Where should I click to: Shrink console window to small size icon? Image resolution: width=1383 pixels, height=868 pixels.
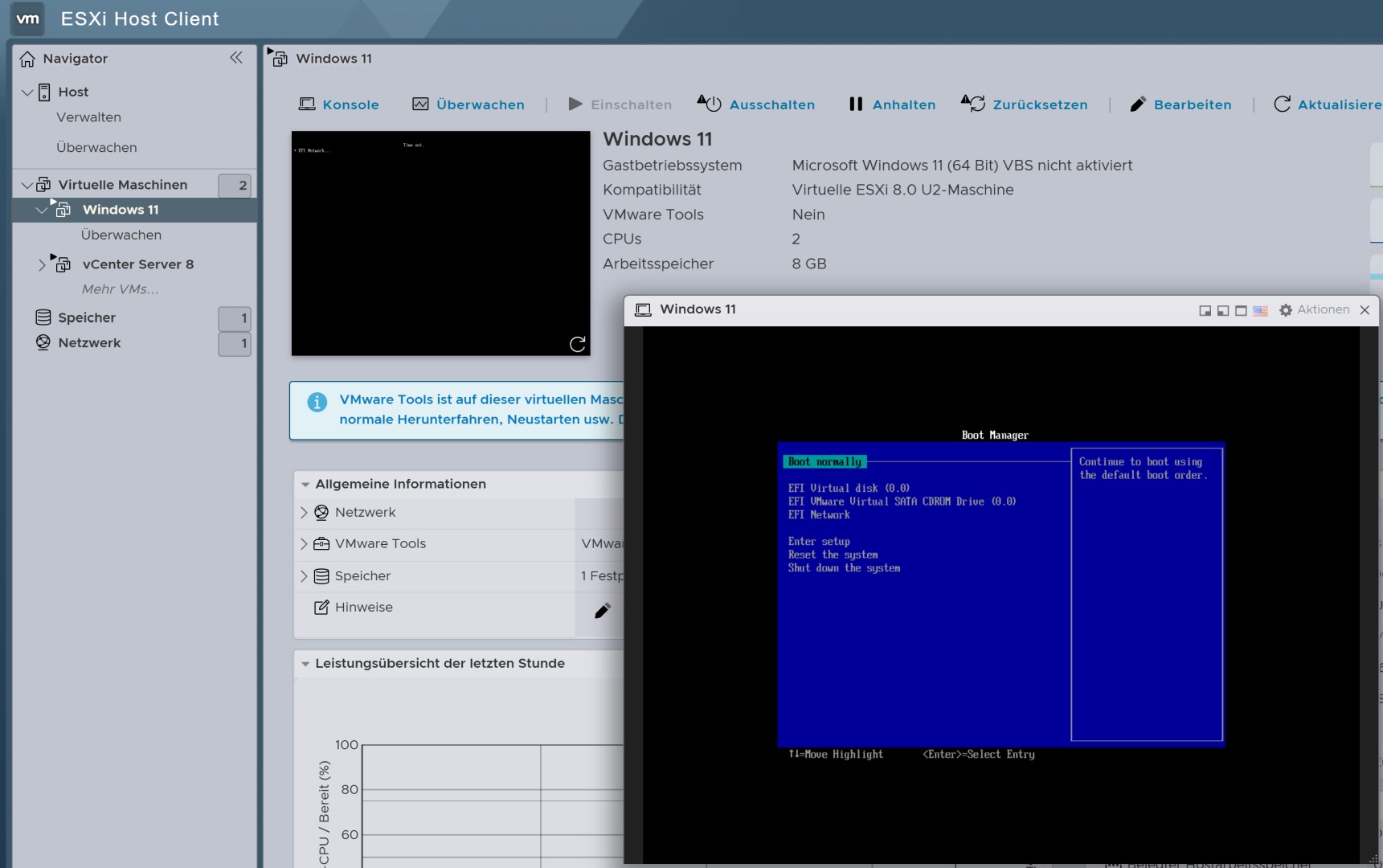click(1205, 311)
